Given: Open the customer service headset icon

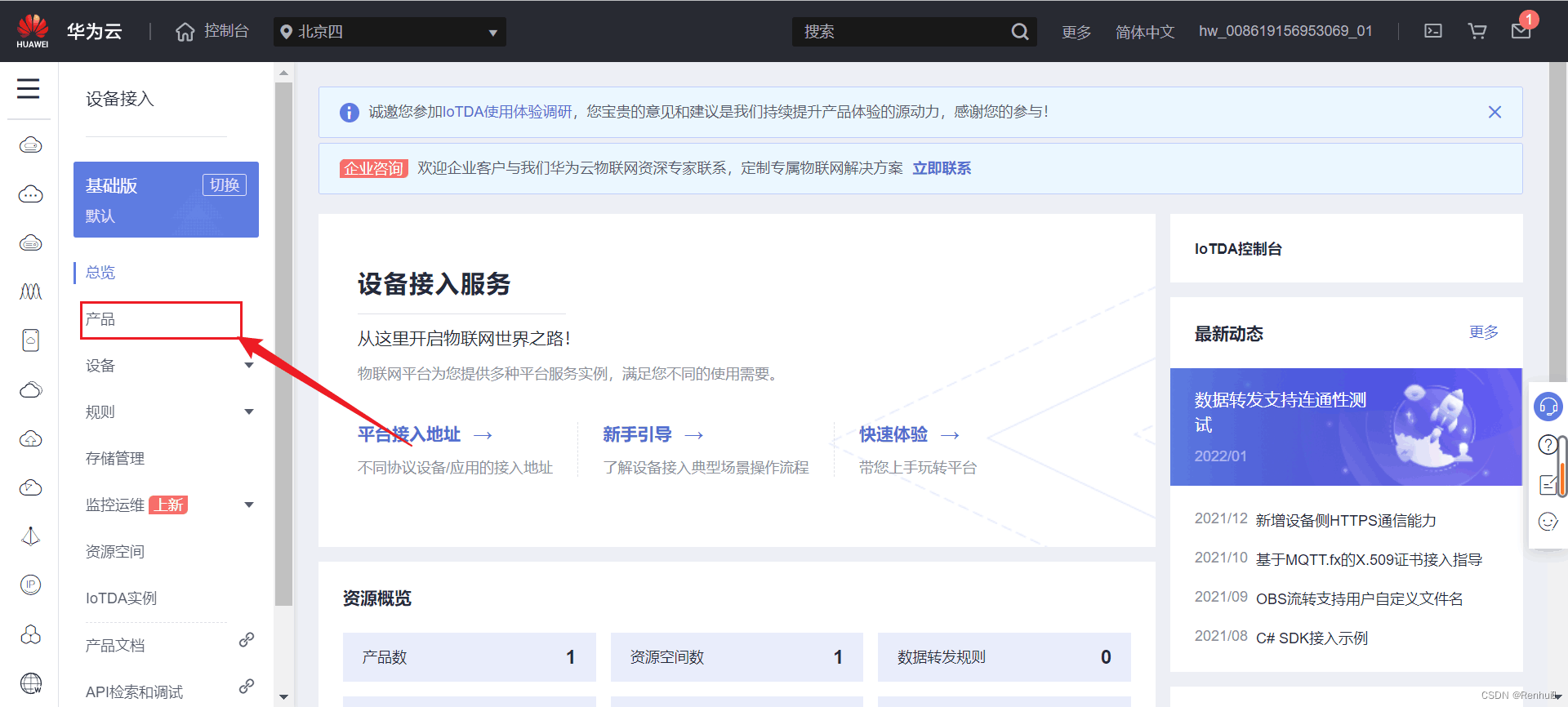Looking at the screenshot, I should coord(1548,406).
